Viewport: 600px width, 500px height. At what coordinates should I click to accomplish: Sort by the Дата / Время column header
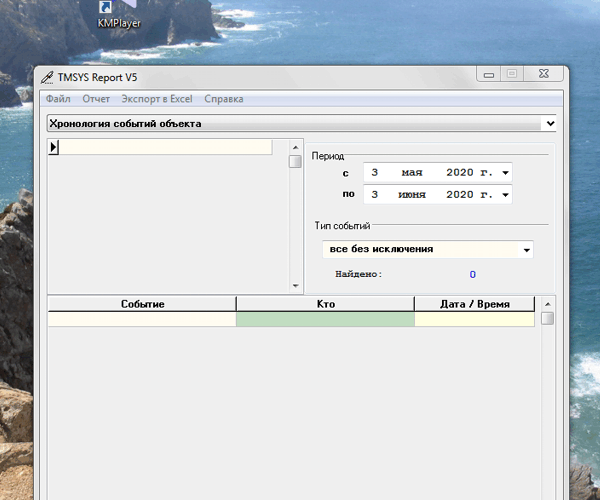coord(474,304)
